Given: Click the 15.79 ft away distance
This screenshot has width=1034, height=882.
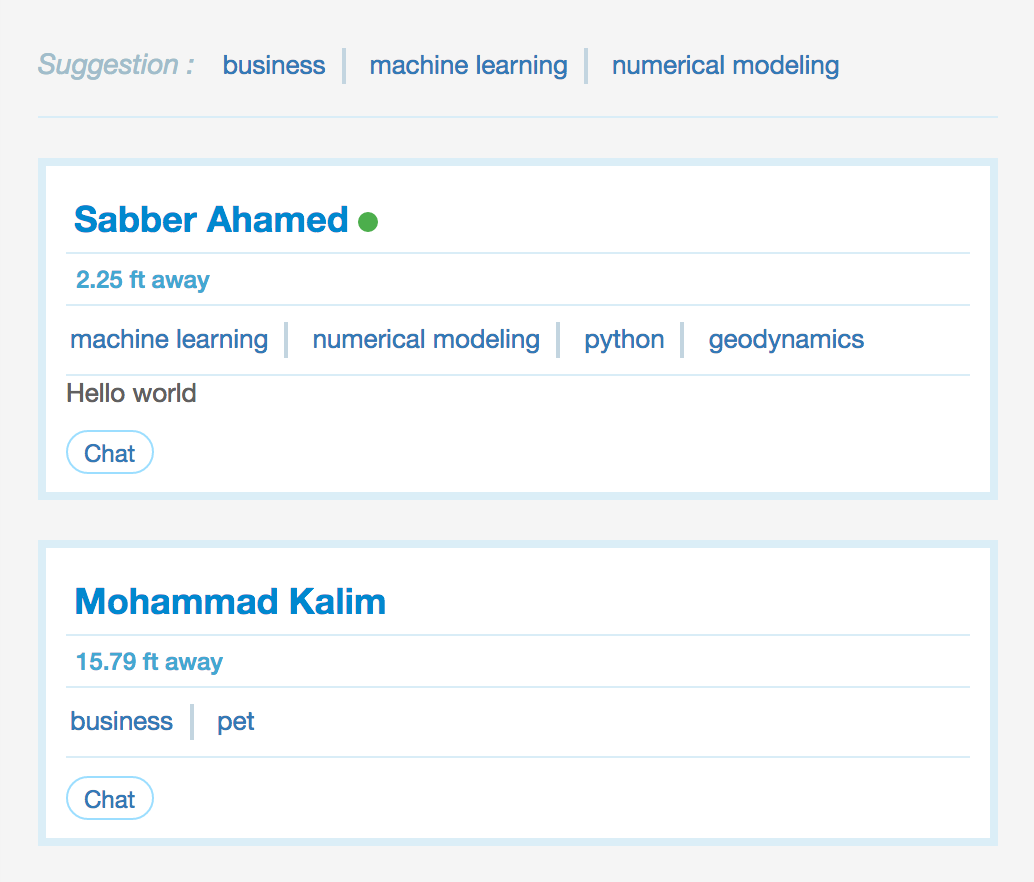Looking at the screenshot, I should click(x=149, y=662).
